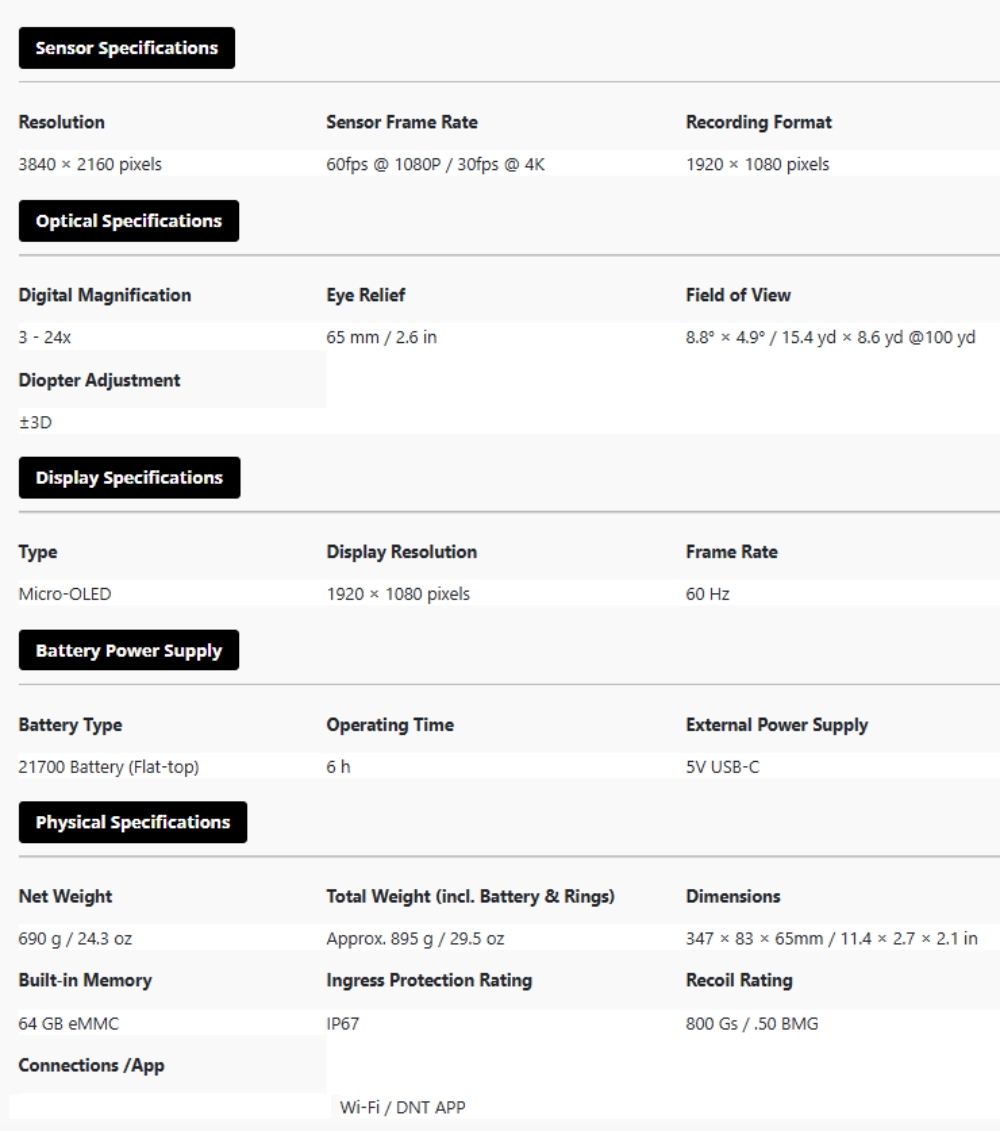The height and width of the screenshot is (1131, 1000).
Task: Select the 5V USB-C external power value
Action: pyautogui.click(x=722, y=767)
